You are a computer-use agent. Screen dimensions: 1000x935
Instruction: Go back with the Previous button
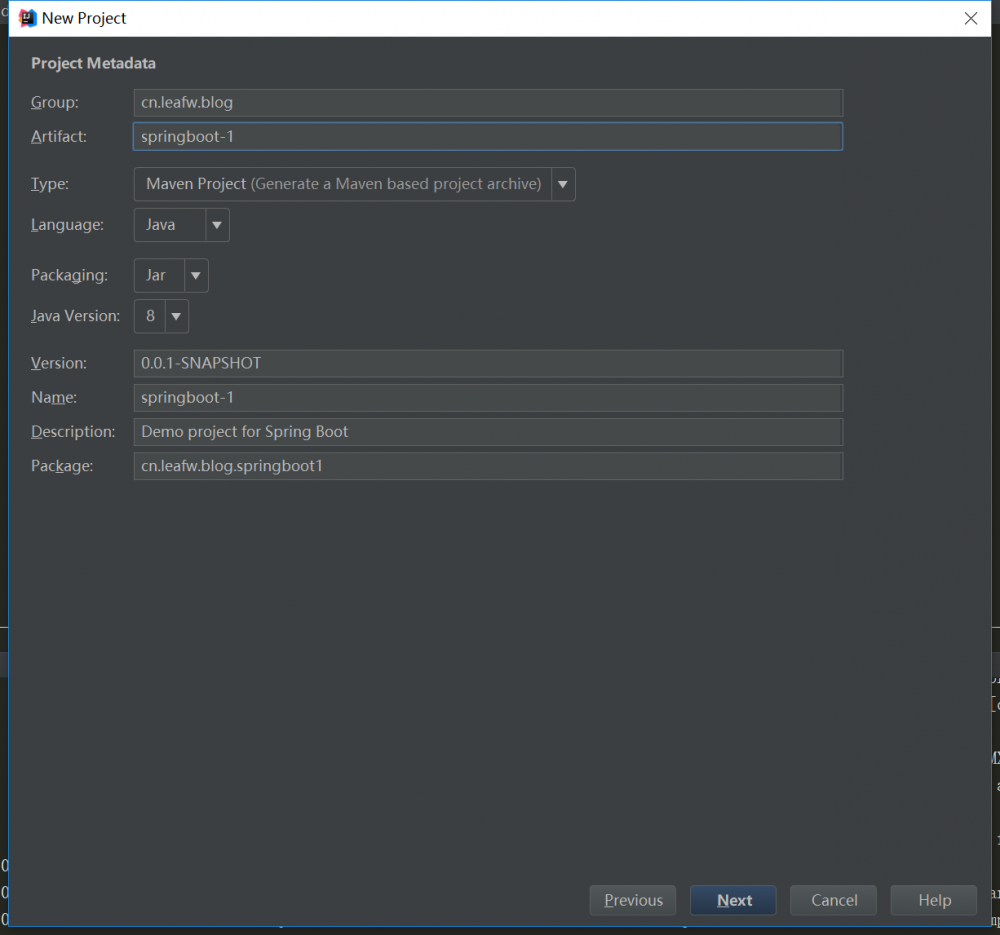point(633,900)
